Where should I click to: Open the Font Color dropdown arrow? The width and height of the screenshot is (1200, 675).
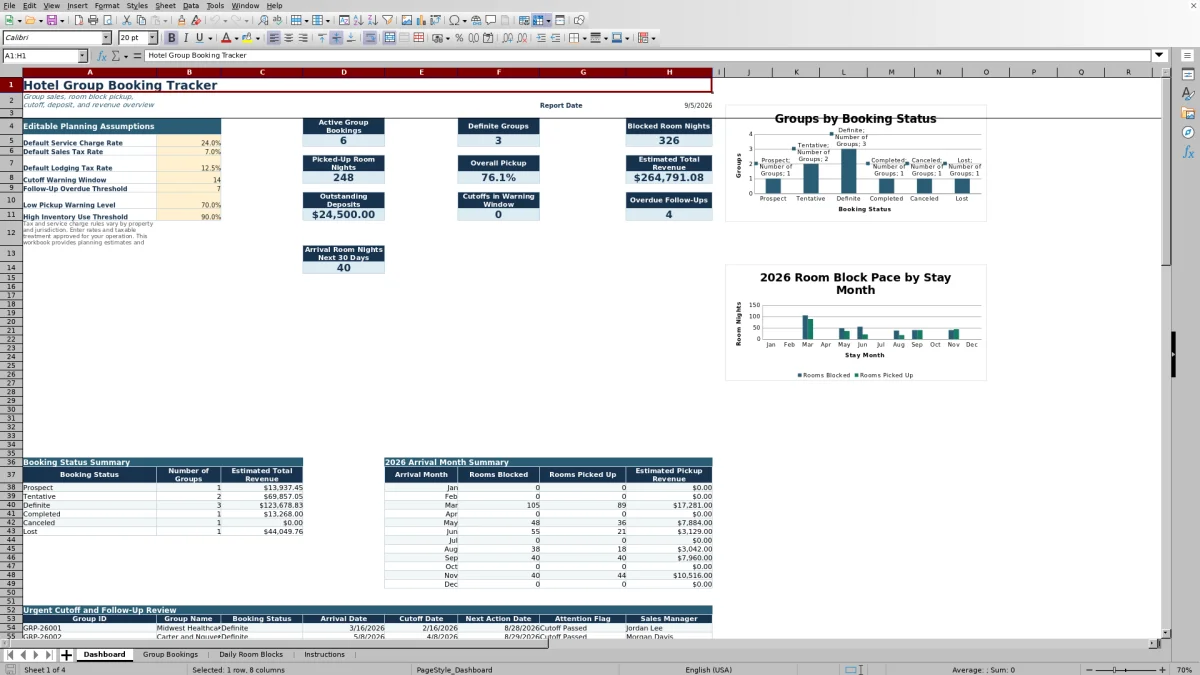(x=237, y=38)
